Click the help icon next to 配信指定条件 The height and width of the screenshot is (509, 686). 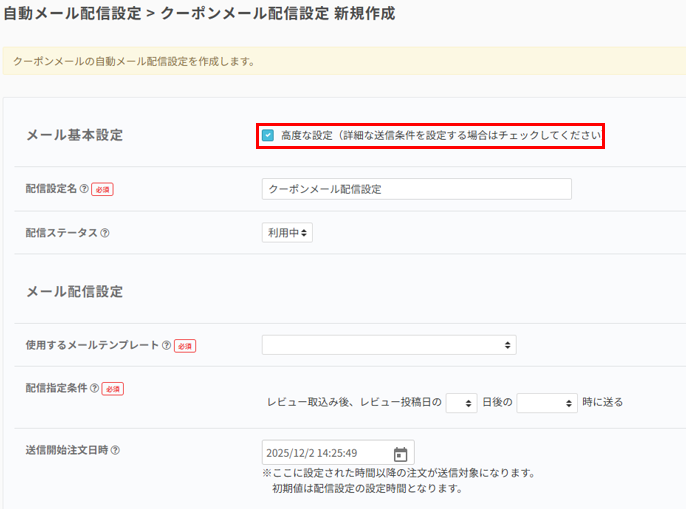[x=94, y=388]
